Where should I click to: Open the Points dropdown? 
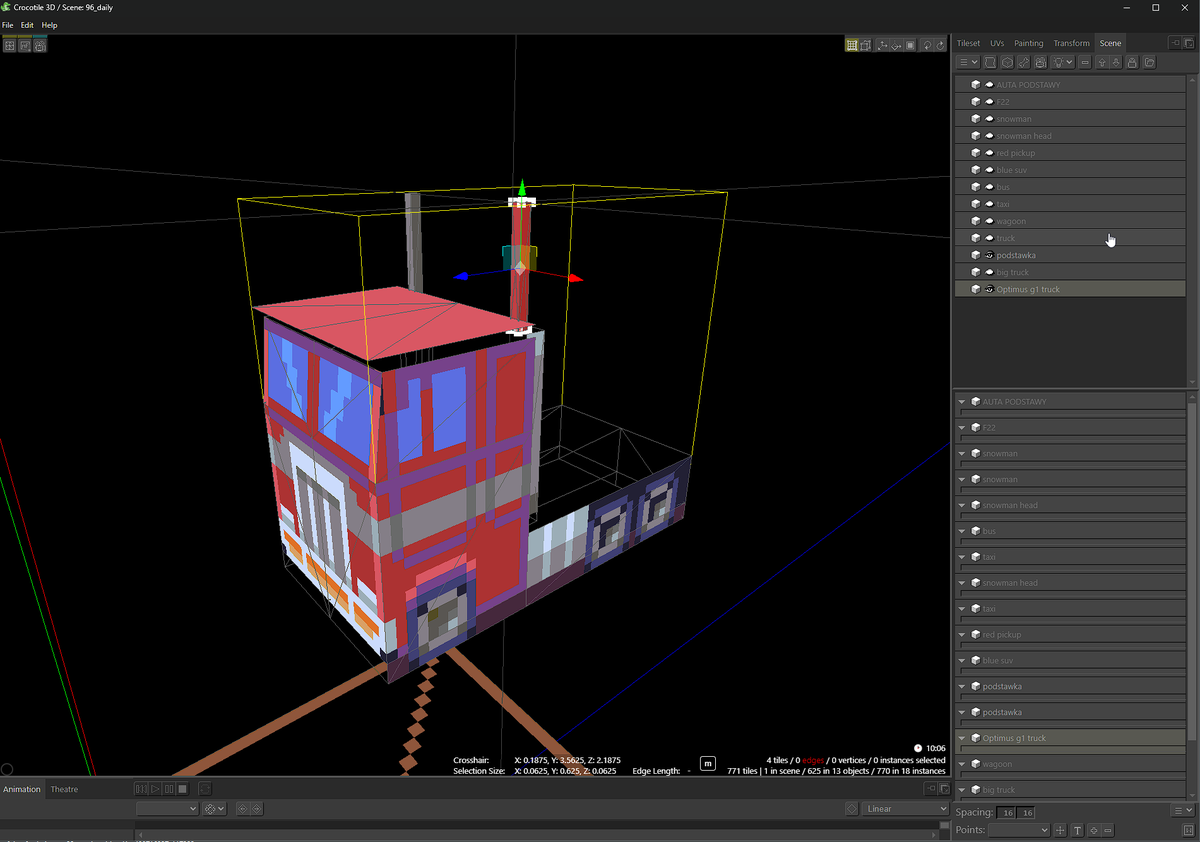point(1018,830)
